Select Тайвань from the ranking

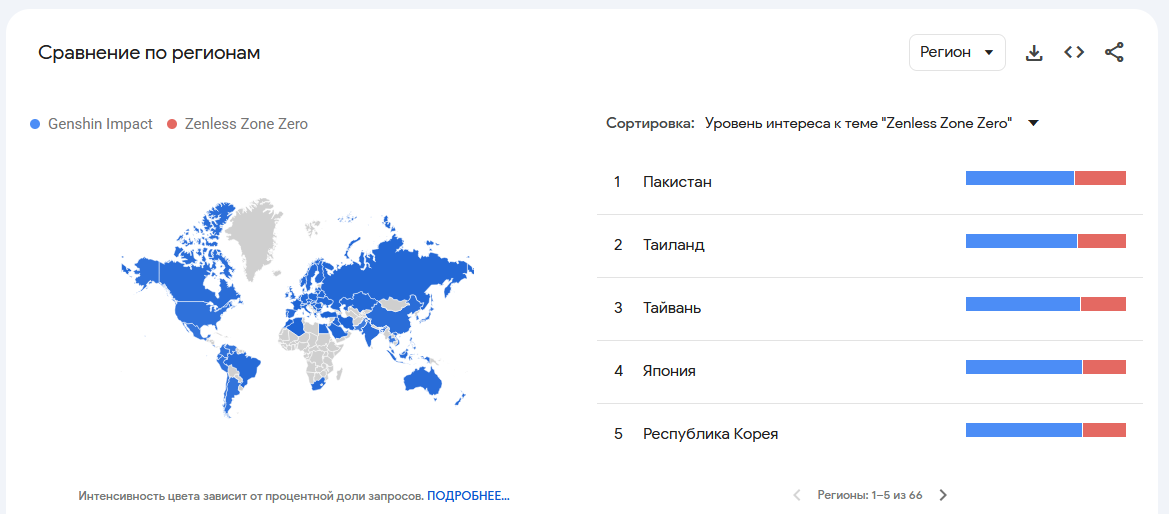pyautogui.click(x=672, y=308)
